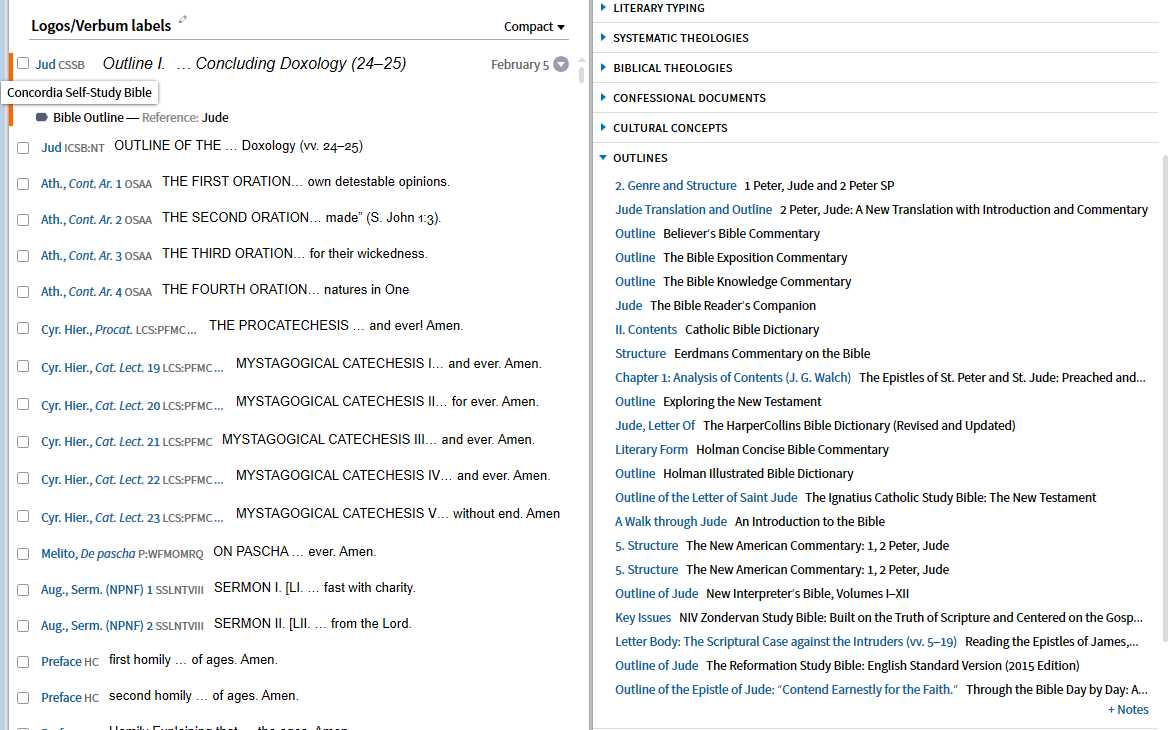Viewport: 1173px width, 730px height.
Task: Tick the Jud CSSB Outline checkbox
Action: click(23, 64)
